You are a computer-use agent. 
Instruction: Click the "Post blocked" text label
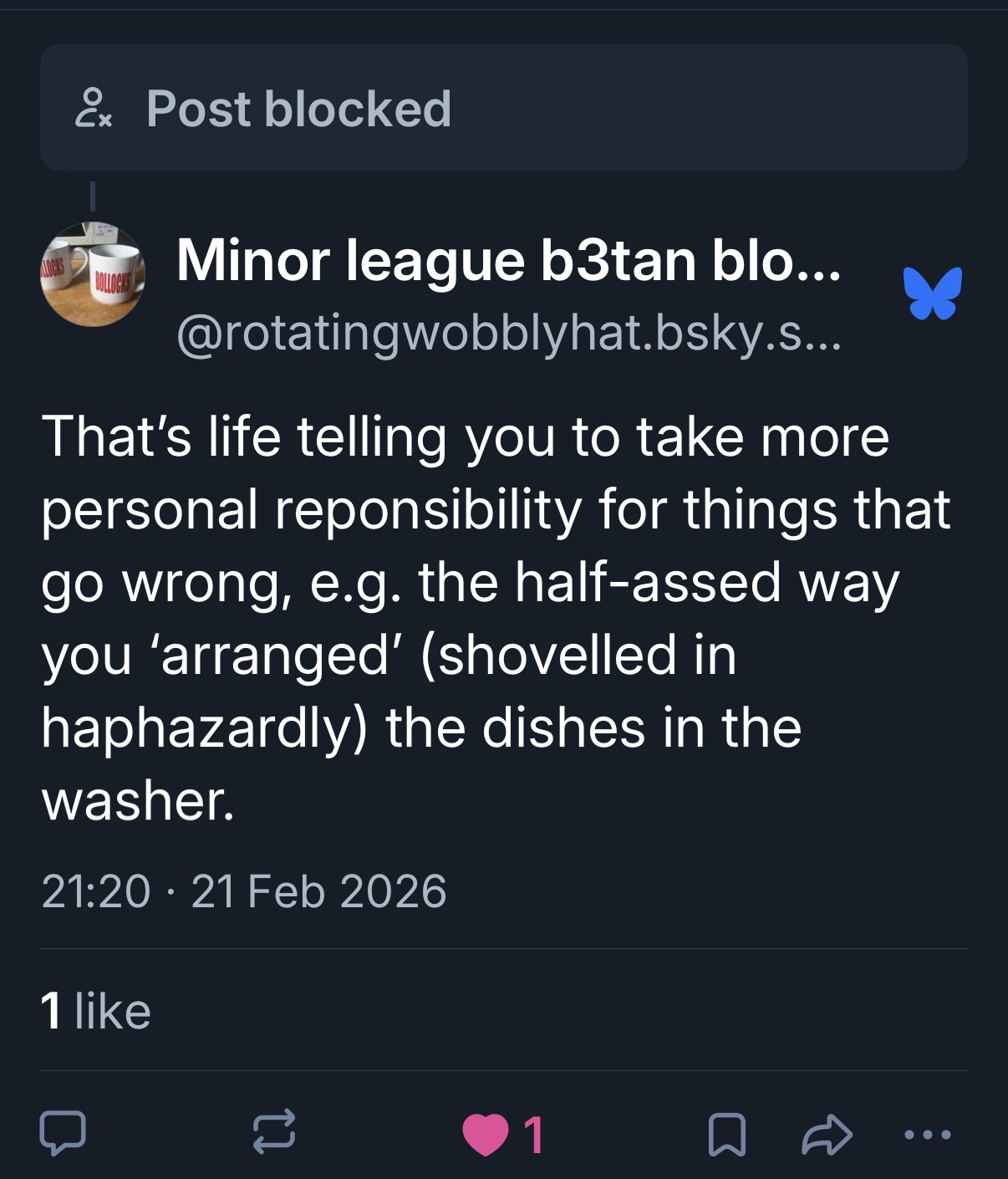298,109
